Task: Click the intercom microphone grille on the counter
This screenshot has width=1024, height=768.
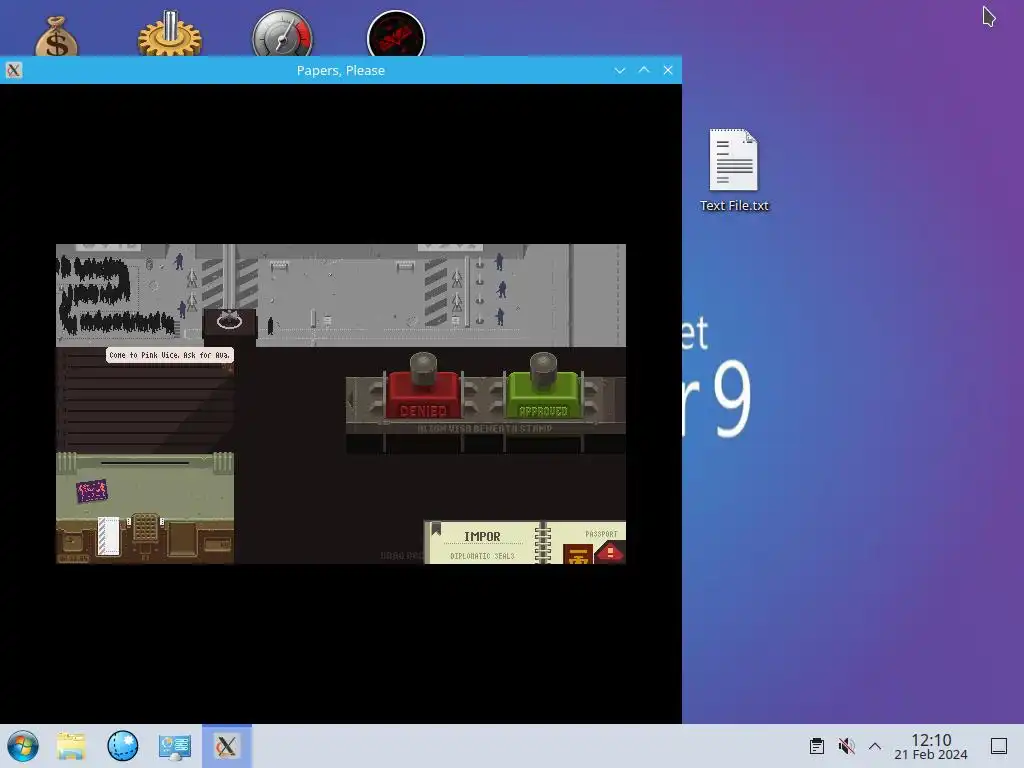Action: 146,529
